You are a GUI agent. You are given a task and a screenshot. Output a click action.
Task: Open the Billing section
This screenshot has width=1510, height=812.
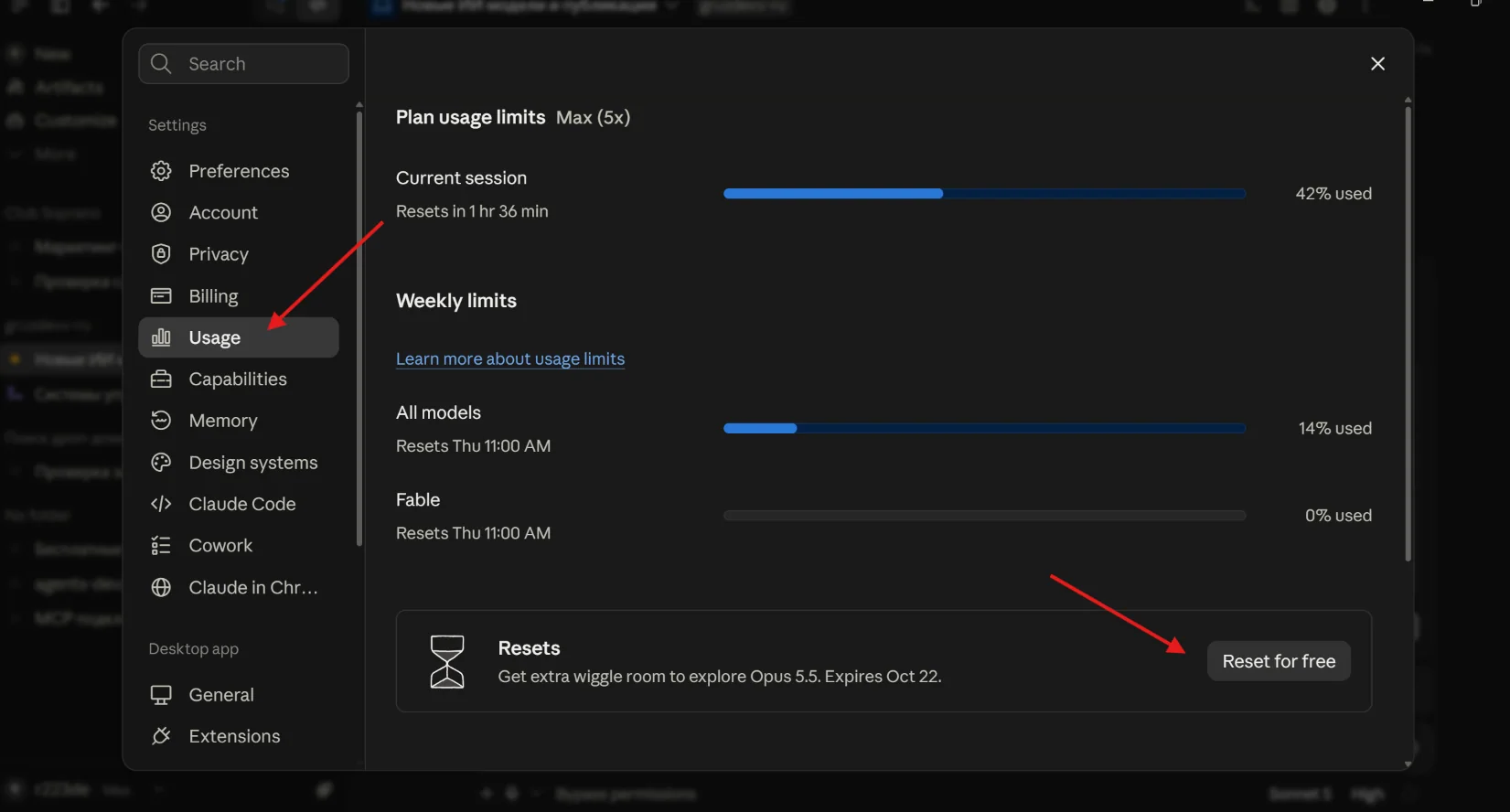click(x=239, y=295)
